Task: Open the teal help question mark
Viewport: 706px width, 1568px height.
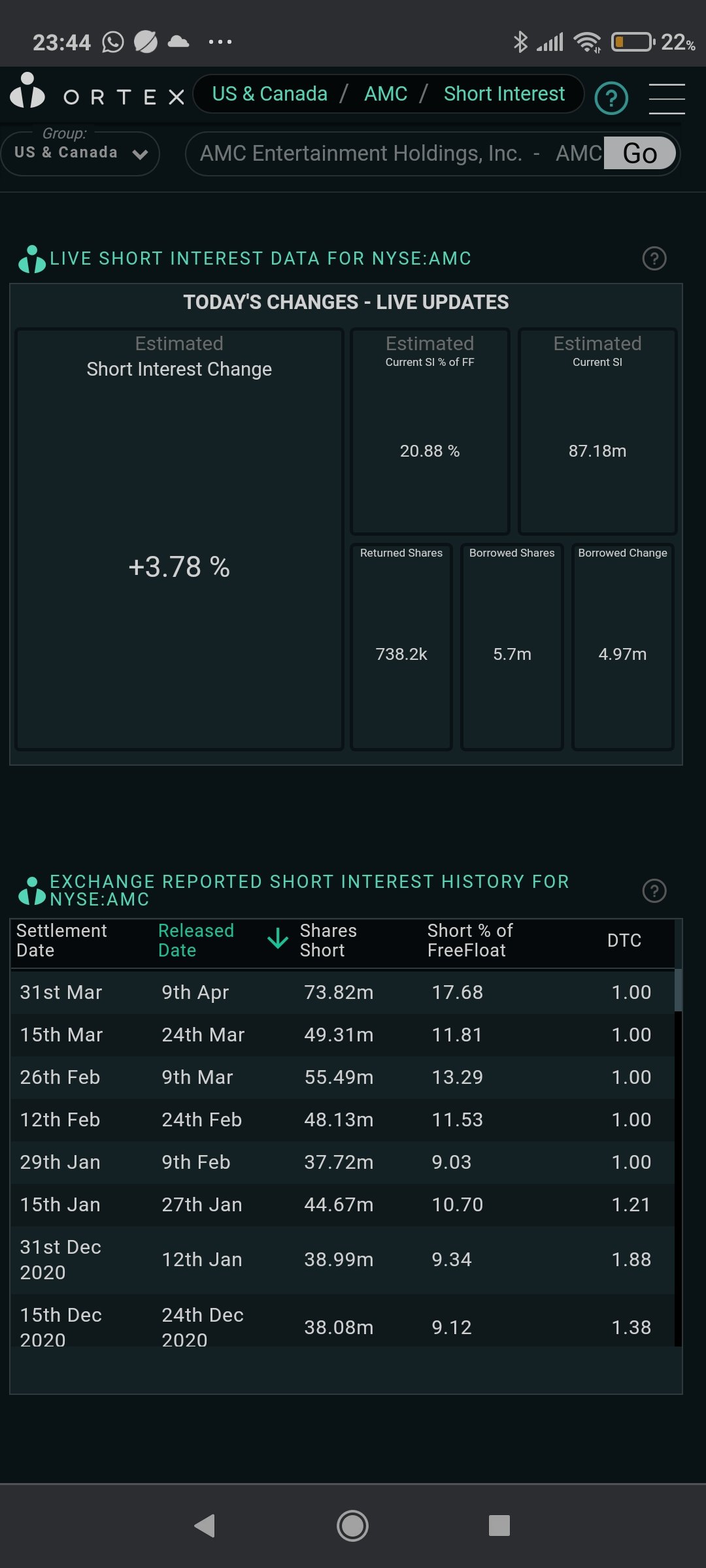Action: tap(611, 98)
